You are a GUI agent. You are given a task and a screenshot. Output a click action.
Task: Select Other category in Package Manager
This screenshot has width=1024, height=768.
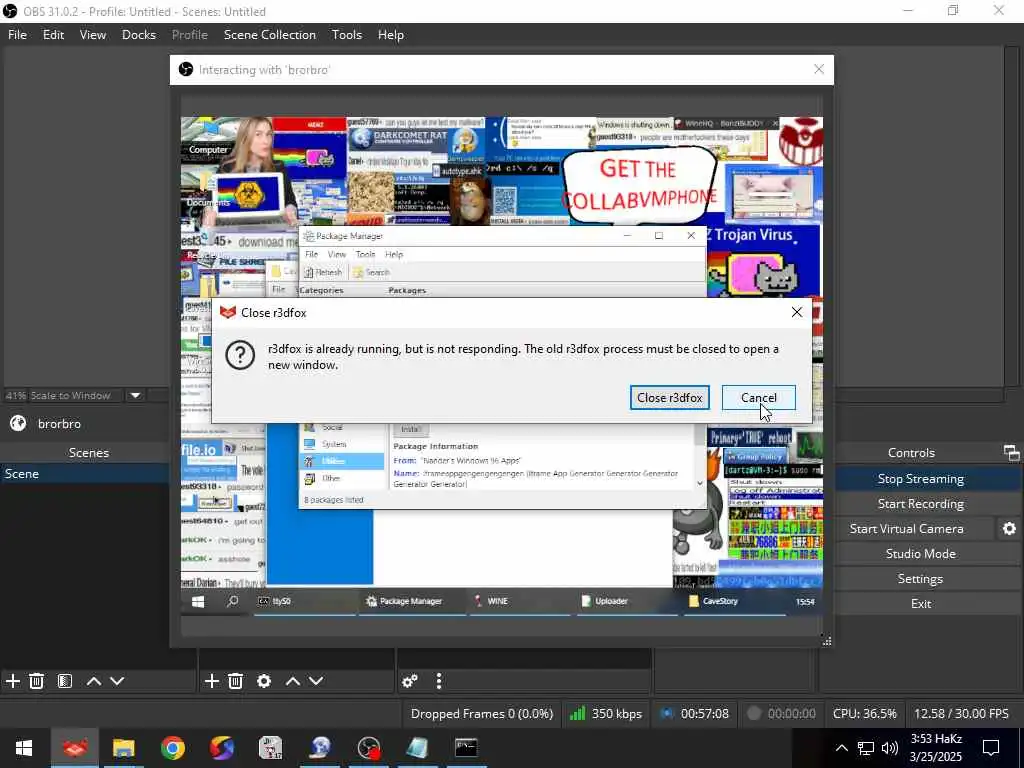click(342, 478)
